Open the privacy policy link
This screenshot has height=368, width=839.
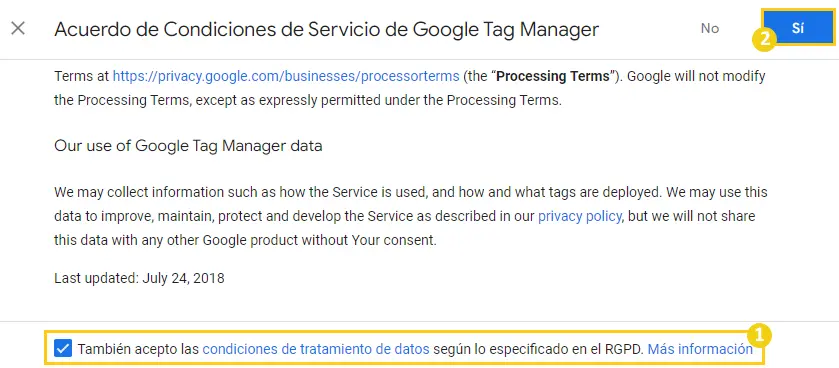(x=580, y=216)
